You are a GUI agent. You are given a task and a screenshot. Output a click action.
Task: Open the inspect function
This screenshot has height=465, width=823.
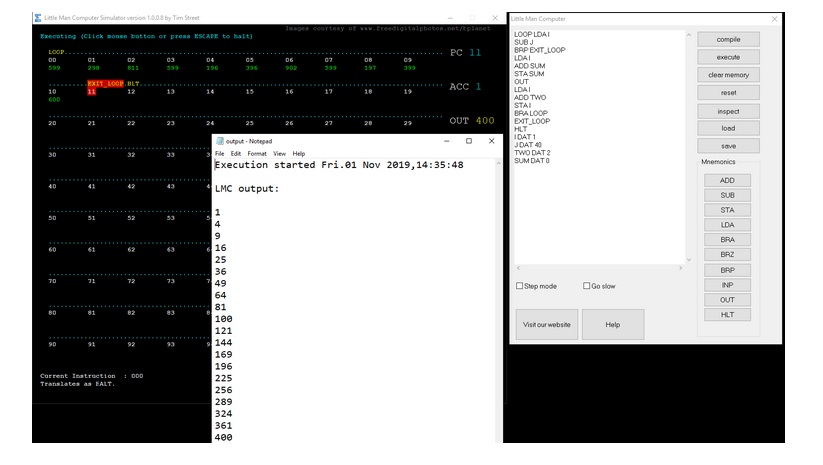(728, 111)
